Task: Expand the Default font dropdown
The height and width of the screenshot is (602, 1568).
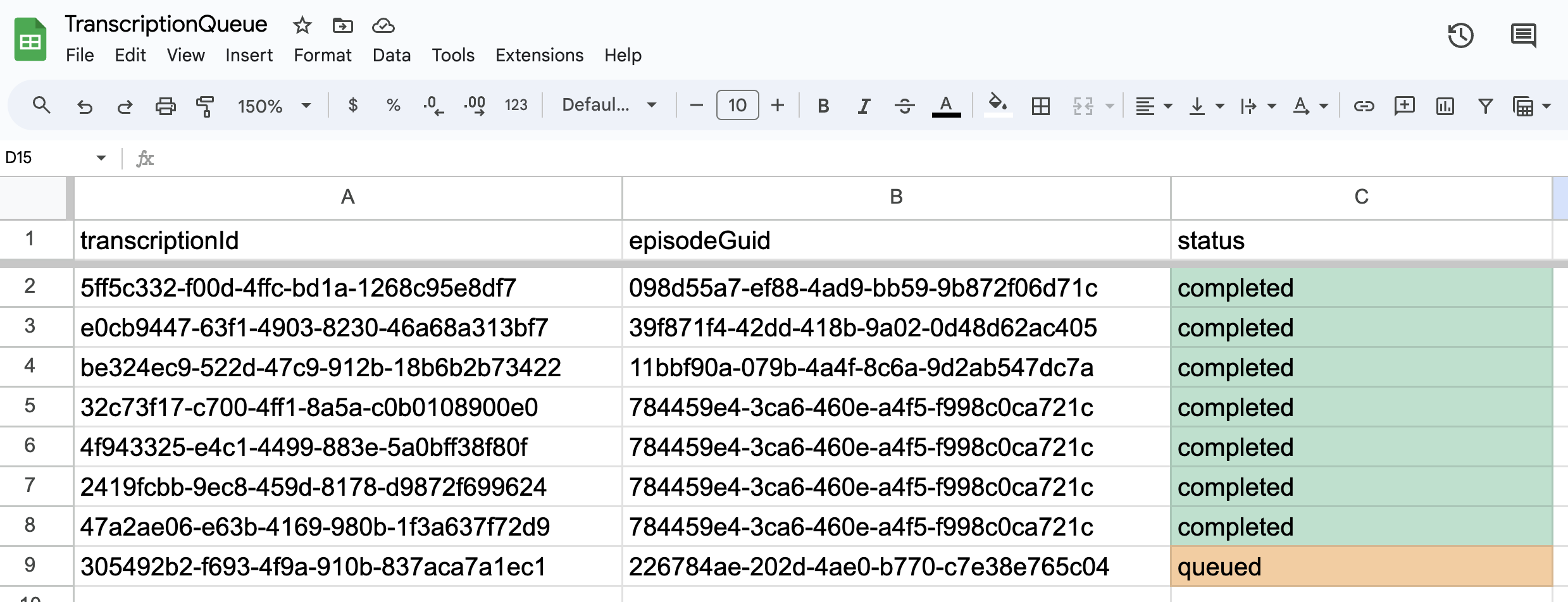Action: point(609,106)
